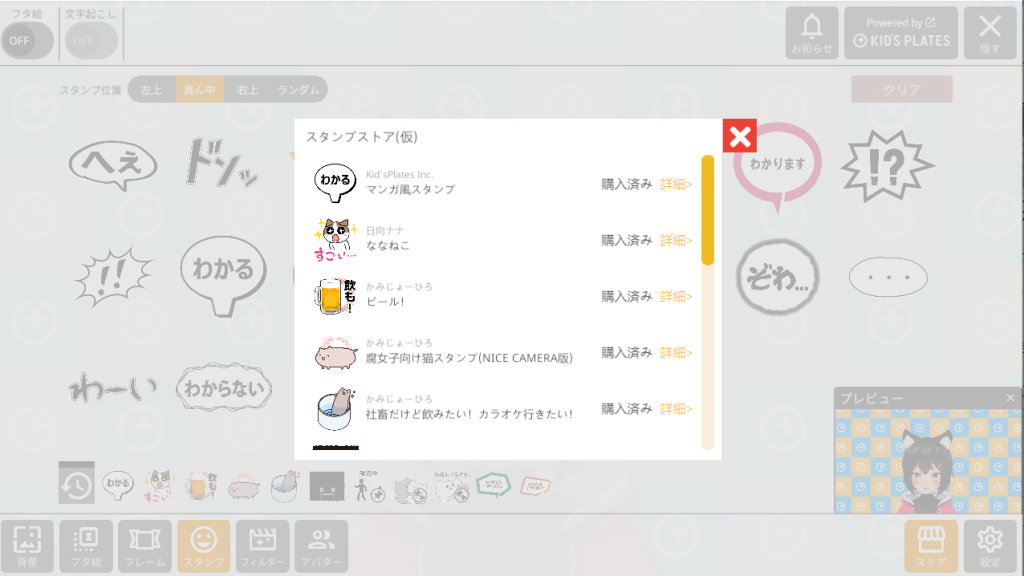Set stamp position to ランダム
1024x576 pixels.
(x=298, y=89)
